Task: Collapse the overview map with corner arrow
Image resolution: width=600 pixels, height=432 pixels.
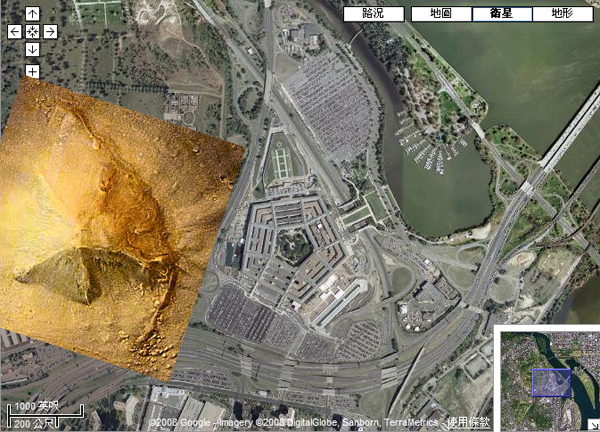Action: 592,424
